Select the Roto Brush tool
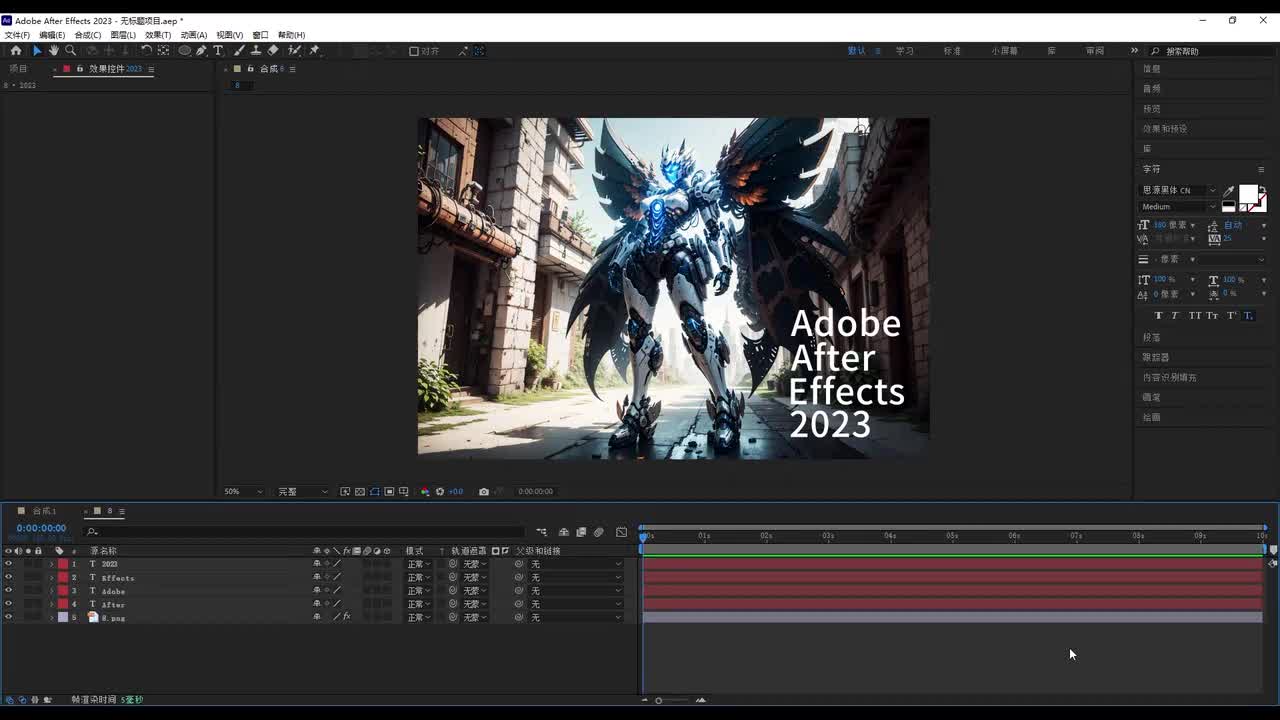The width and height of the screenshot is (1280, 720). [294, 50]
